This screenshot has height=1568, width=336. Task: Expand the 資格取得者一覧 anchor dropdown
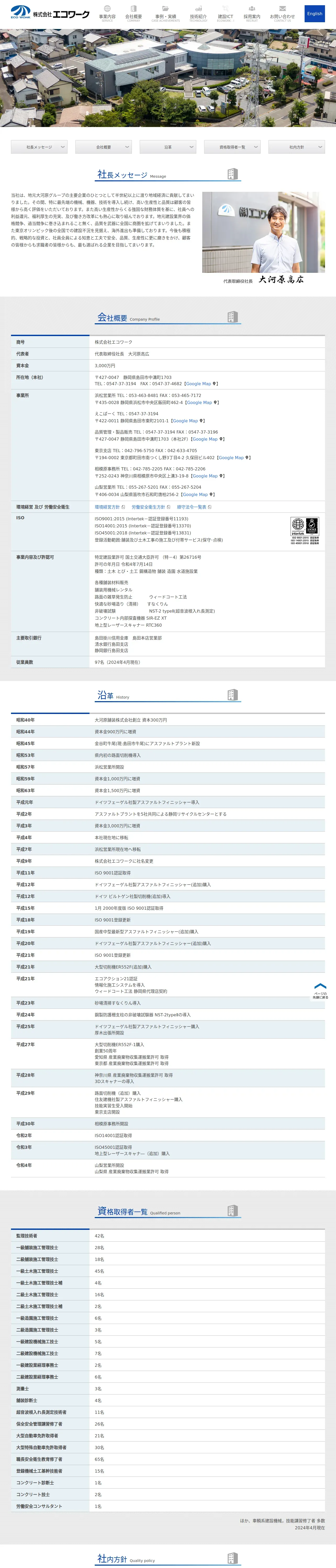232,147
